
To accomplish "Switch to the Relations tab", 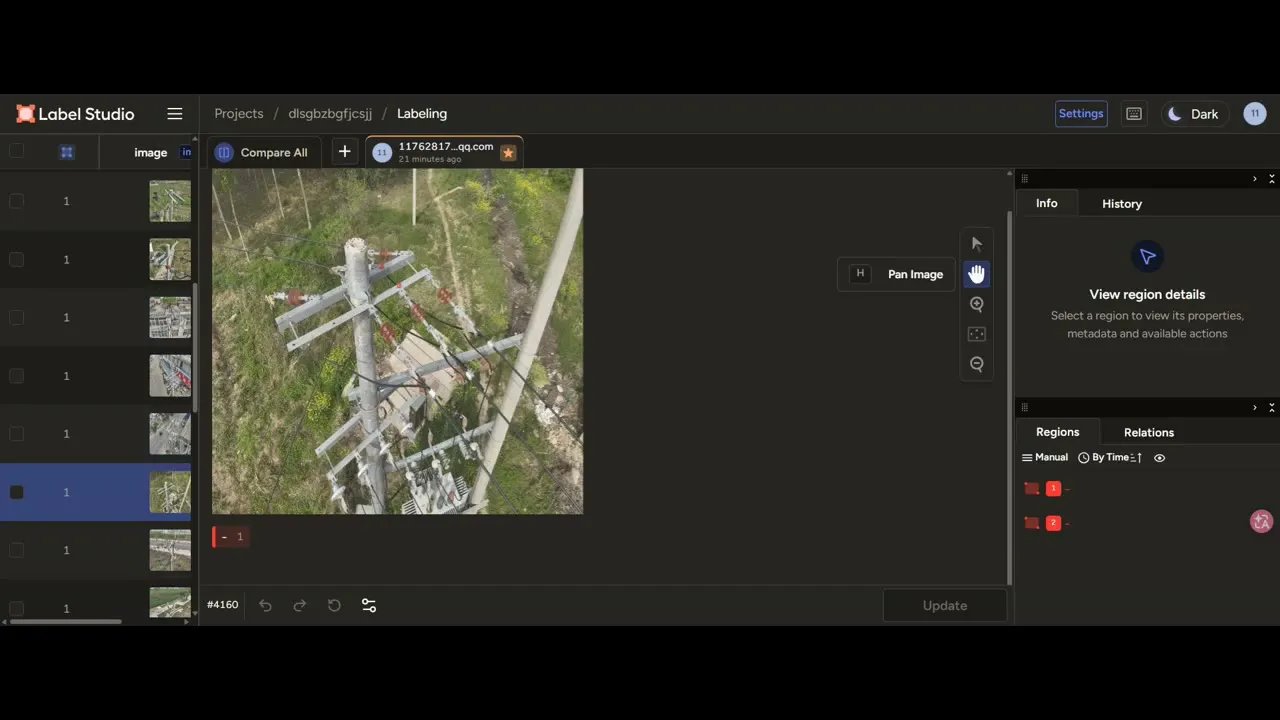I will [x=1149, y=432].
